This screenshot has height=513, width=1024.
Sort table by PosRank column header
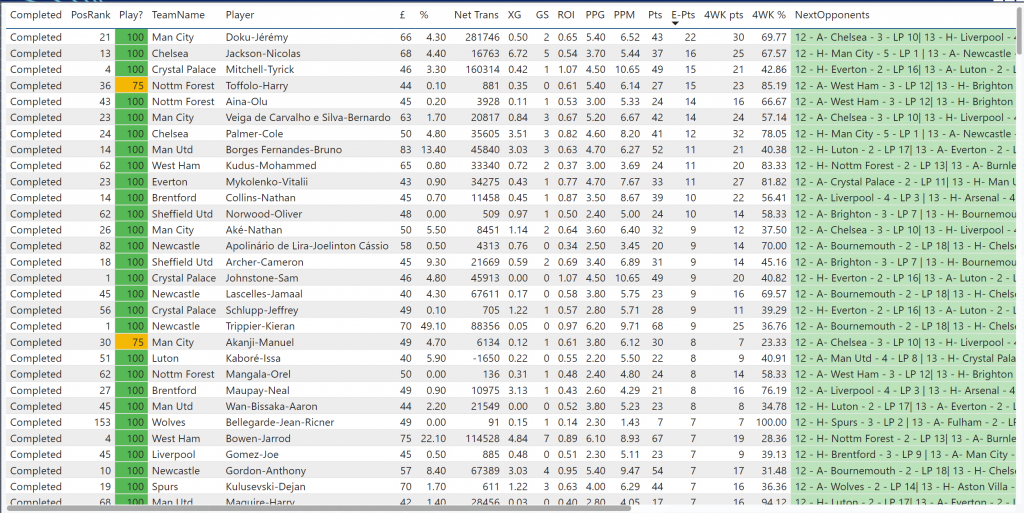91,15
